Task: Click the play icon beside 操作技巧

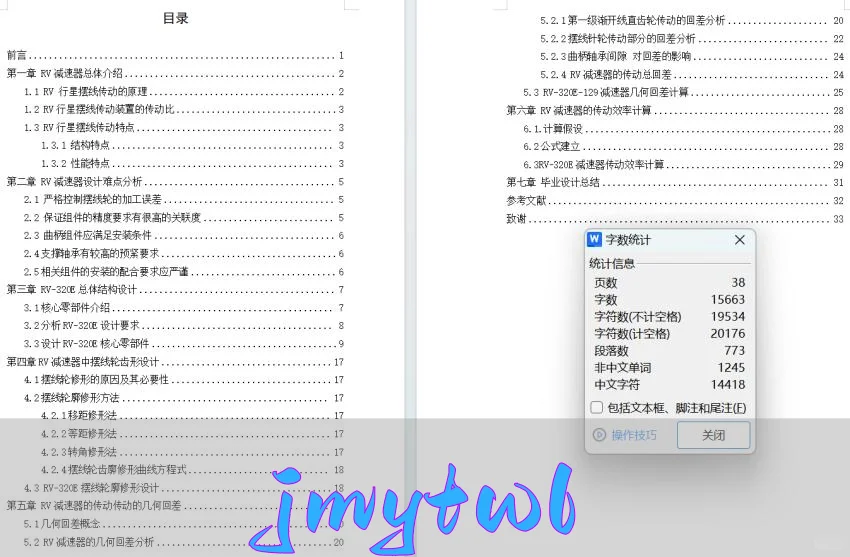Action: click(x=599, y=435)
